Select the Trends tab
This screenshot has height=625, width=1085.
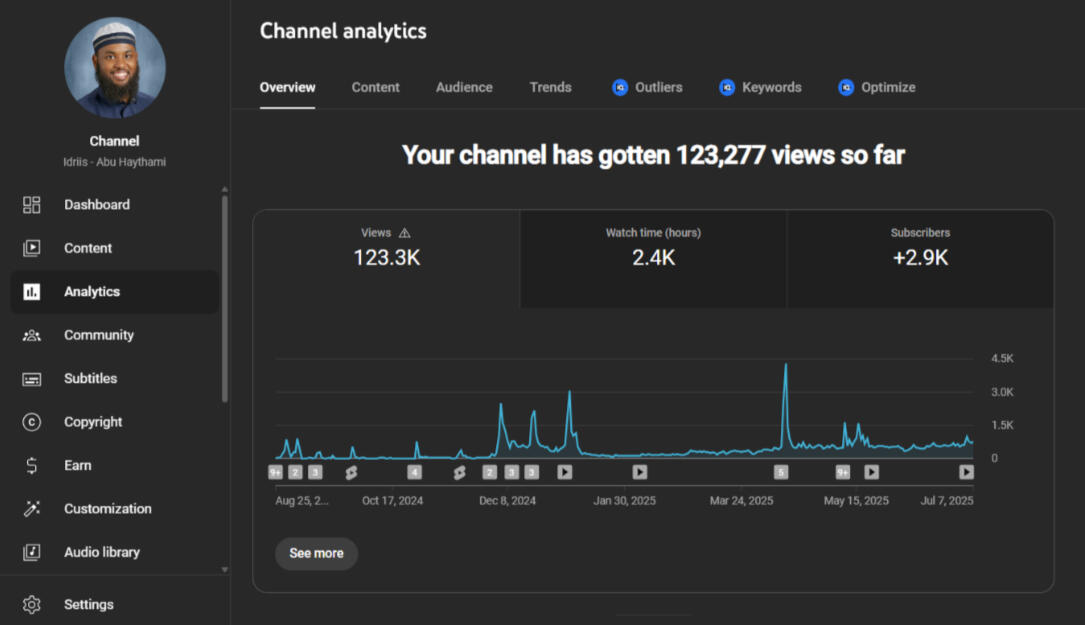550,88
